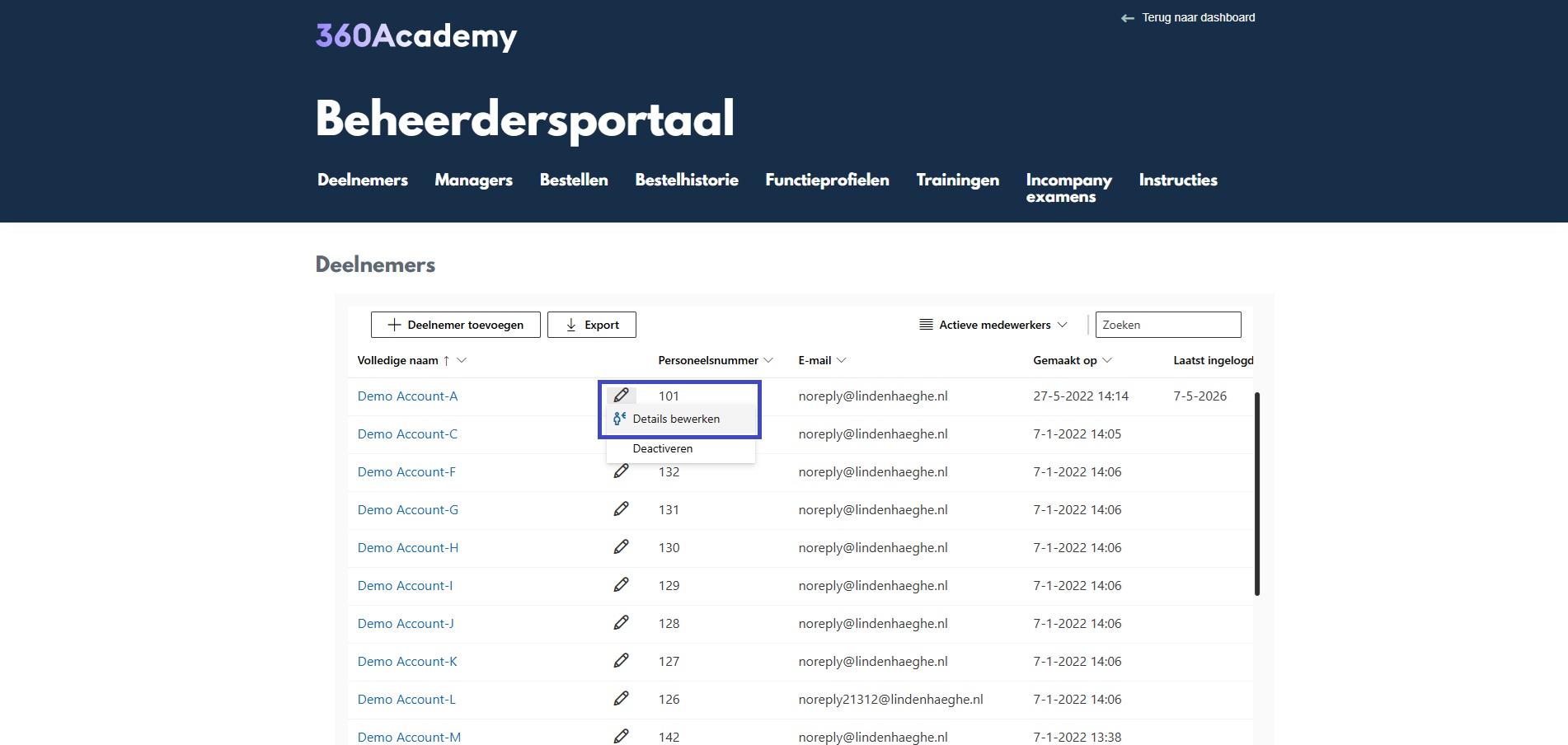Viewport: 1568px width, 745px height.
Task: Open the Bestelhistorie tab
Action: click(x=687, y=180)
